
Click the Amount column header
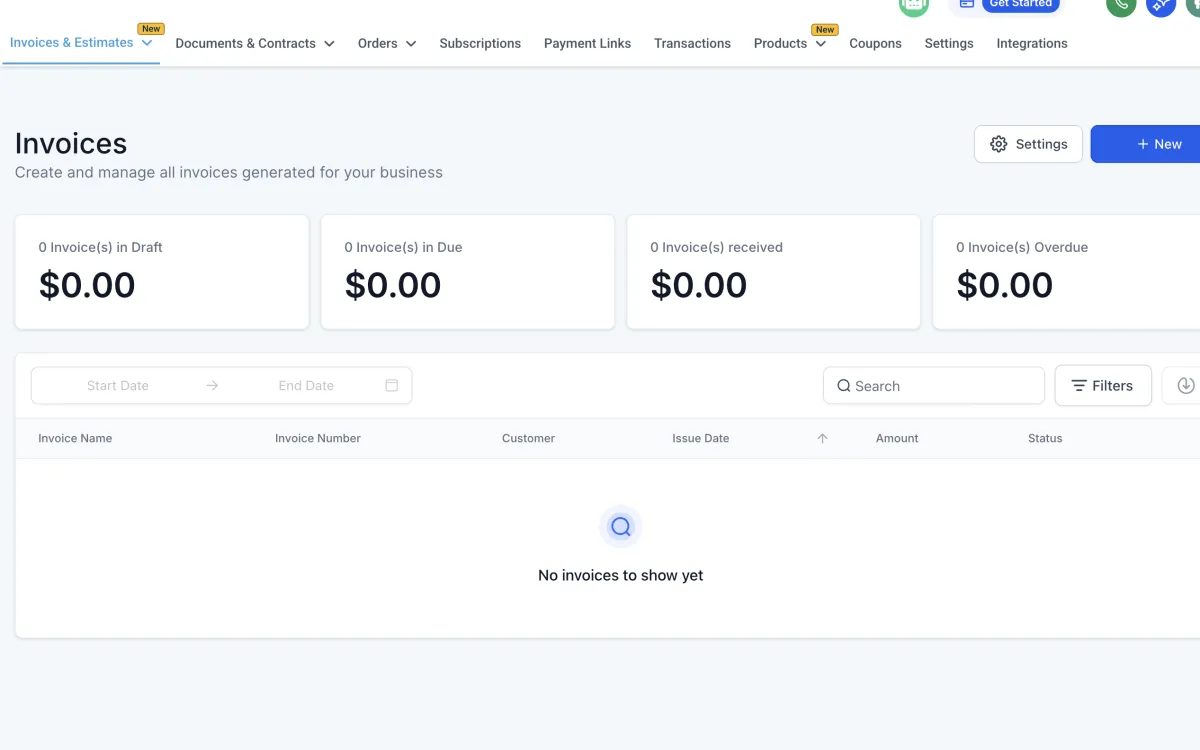[897, 438]
